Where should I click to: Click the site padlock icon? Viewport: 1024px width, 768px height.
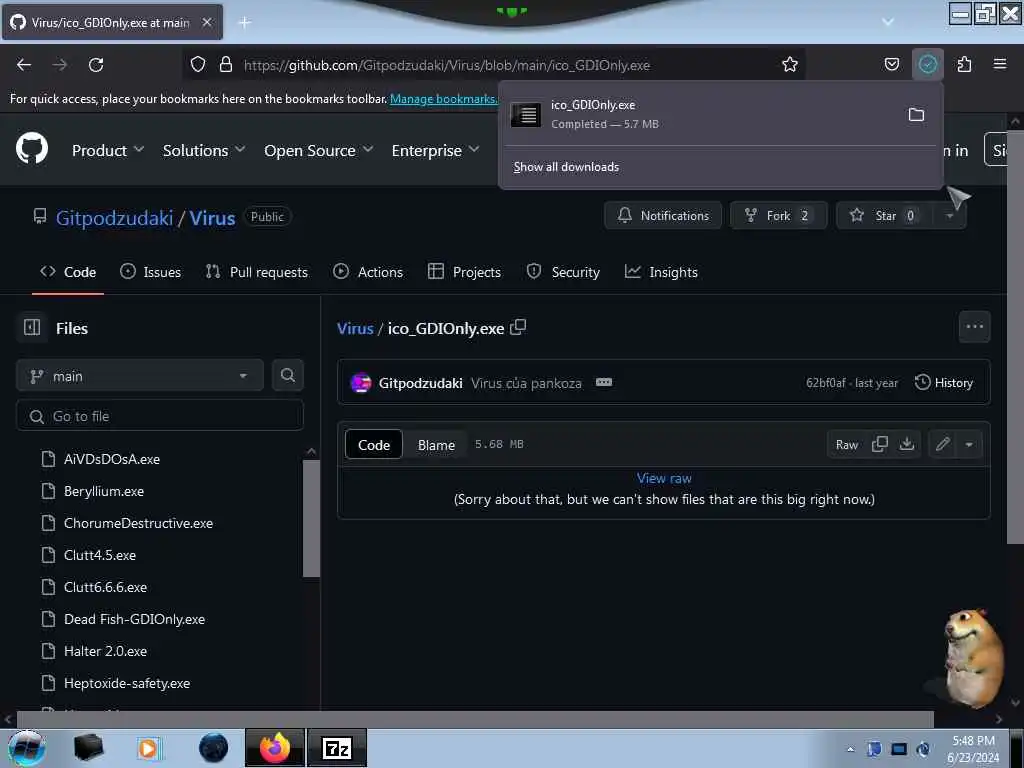click(226, 65)
